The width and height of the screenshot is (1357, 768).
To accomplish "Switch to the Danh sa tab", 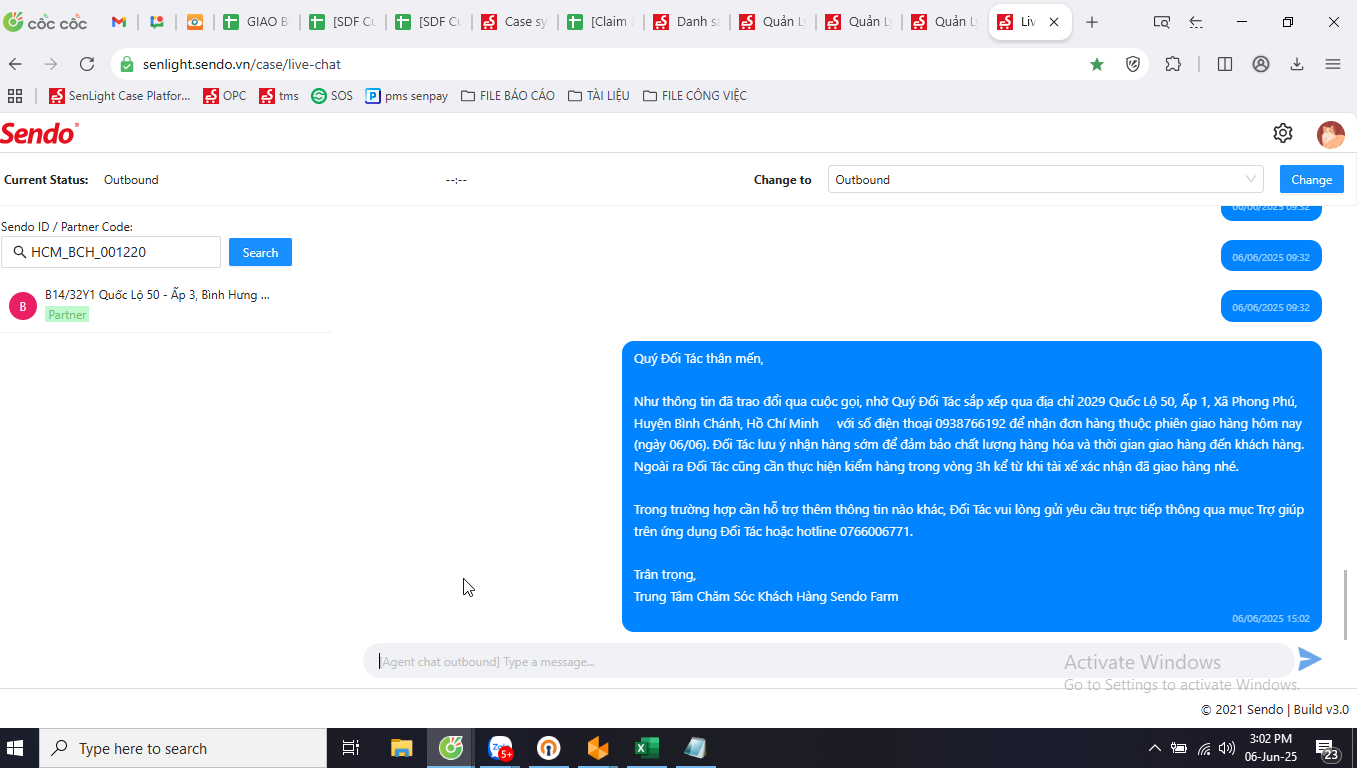I will pos(687,22).
